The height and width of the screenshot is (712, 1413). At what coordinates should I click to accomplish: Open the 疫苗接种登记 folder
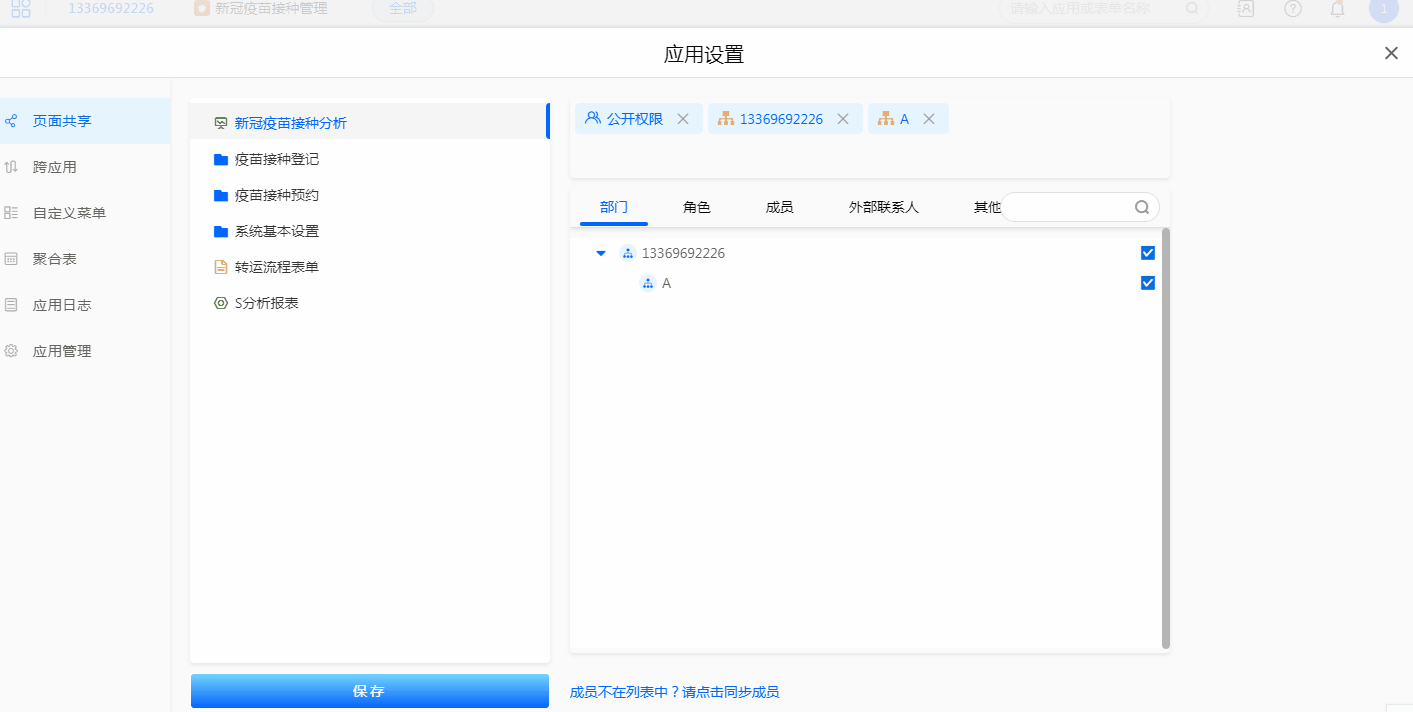tap(277, 159)
